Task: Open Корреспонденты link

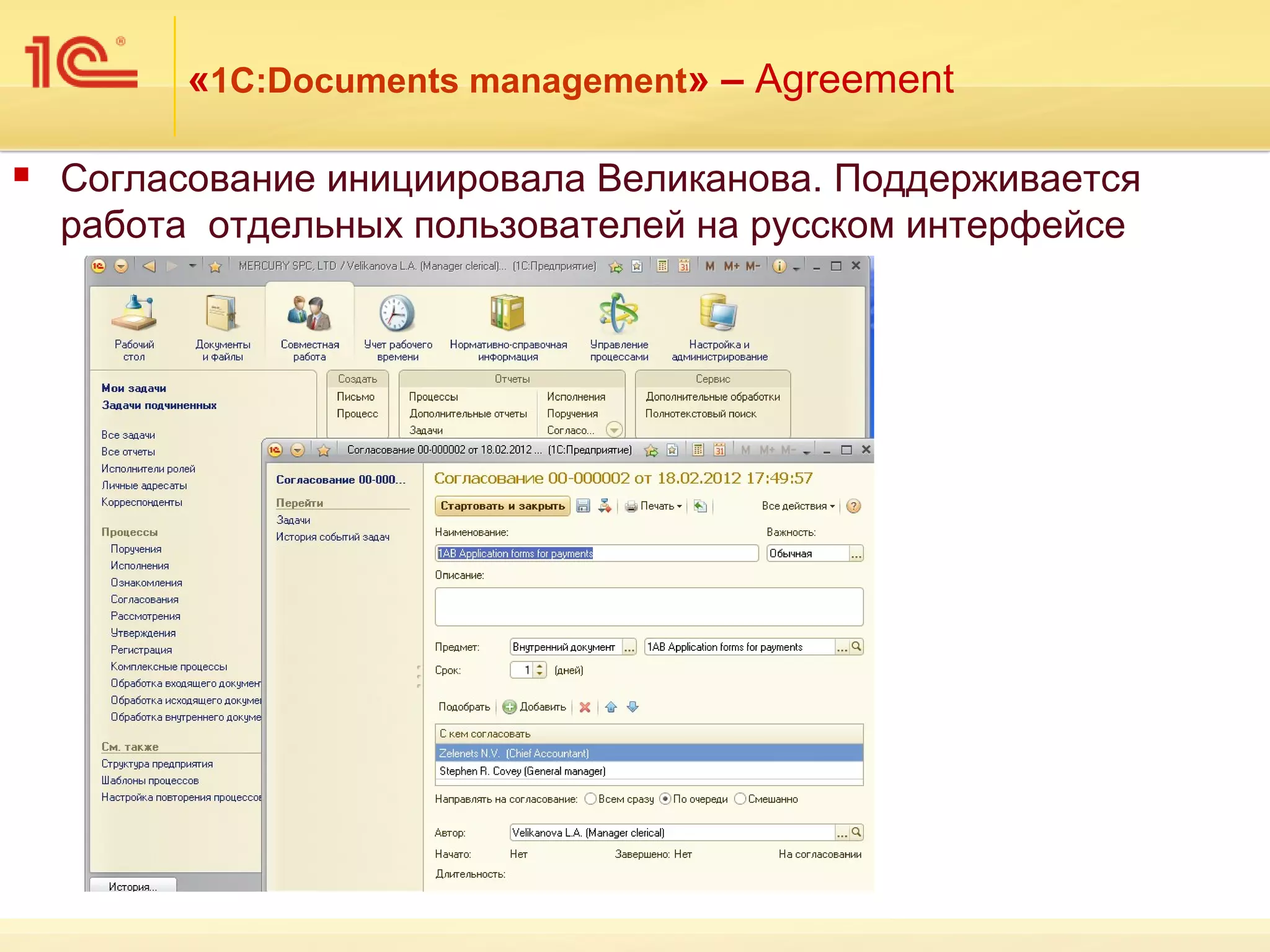Action: (142, 502)
